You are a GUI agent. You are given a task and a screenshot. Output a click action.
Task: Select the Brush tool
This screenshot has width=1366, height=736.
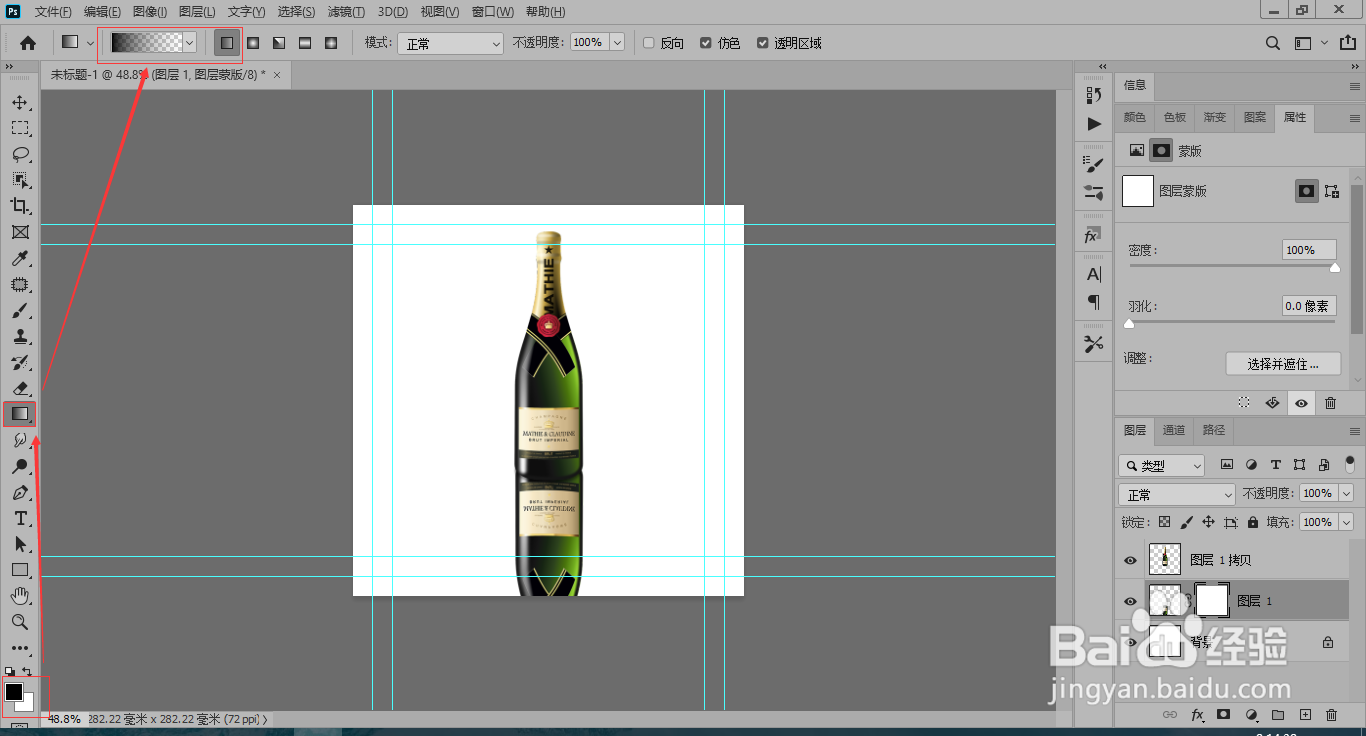click(20, 311)
